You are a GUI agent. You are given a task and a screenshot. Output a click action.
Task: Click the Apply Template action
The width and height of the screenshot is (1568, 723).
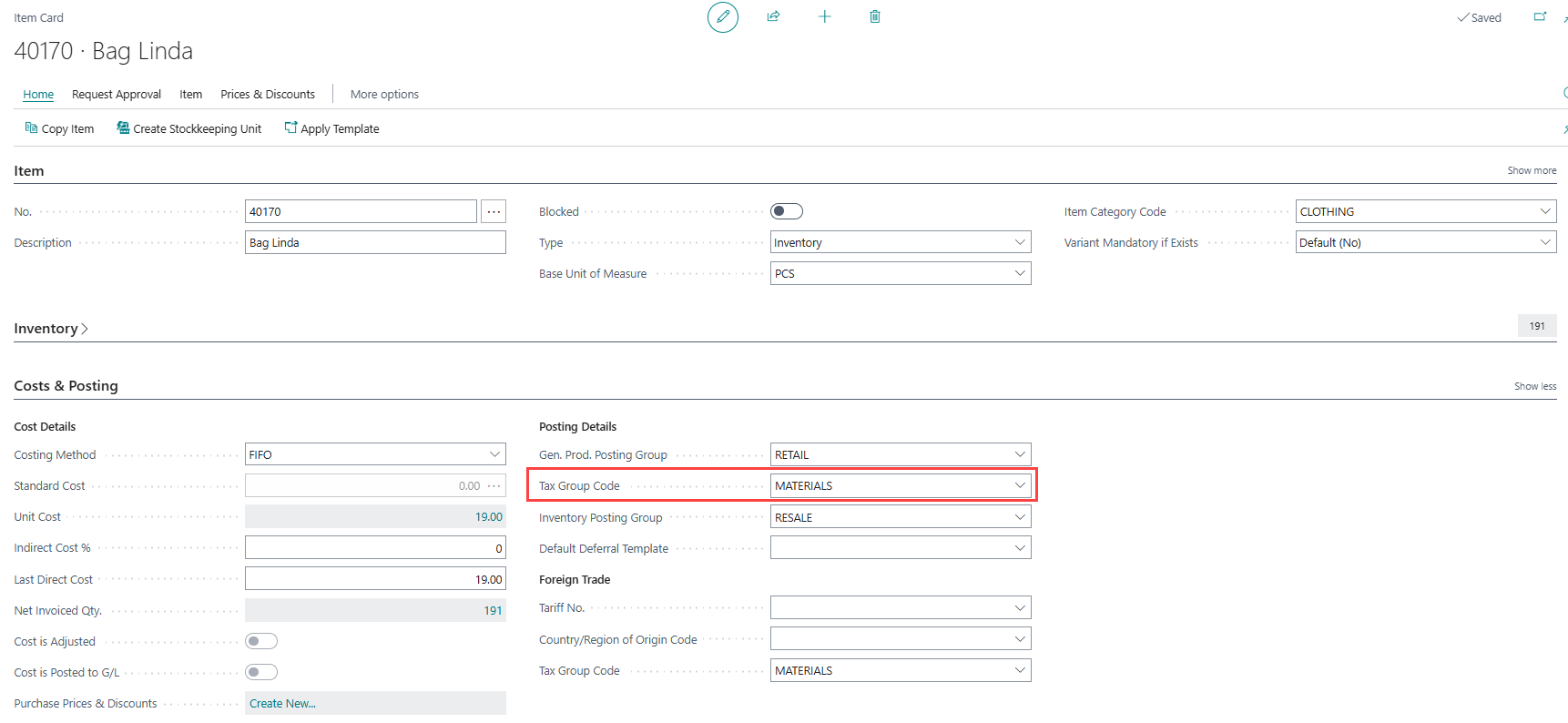[331, 128]
